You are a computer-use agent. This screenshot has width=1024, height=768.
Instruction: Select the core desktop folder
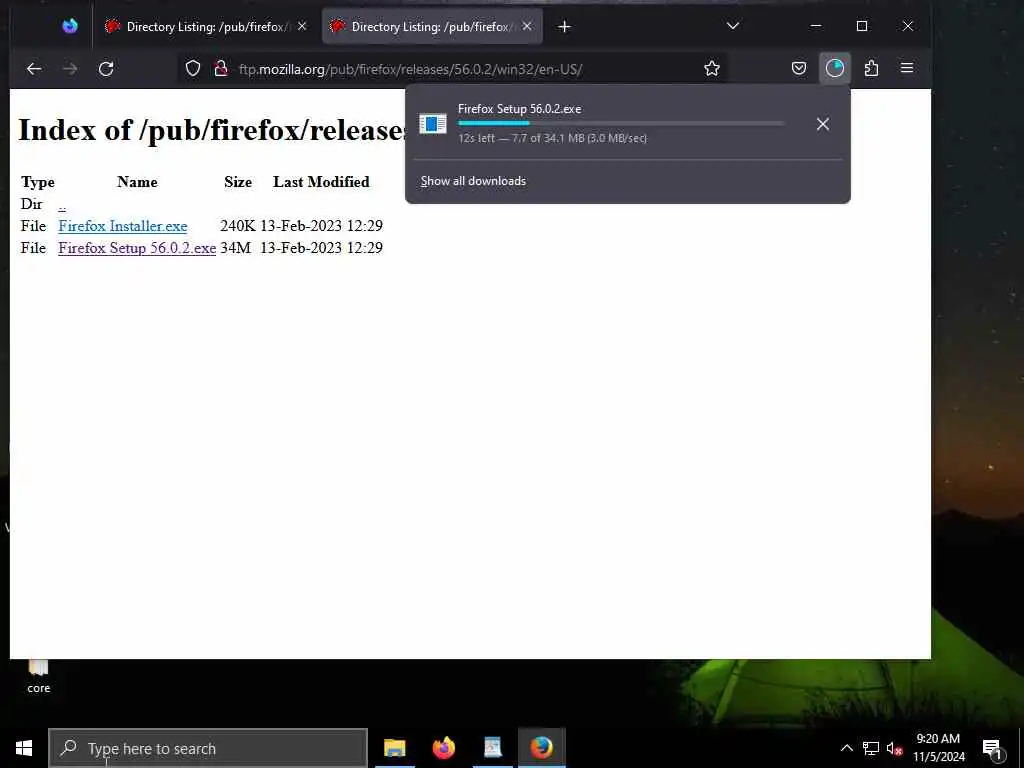(x=39, y=676)
